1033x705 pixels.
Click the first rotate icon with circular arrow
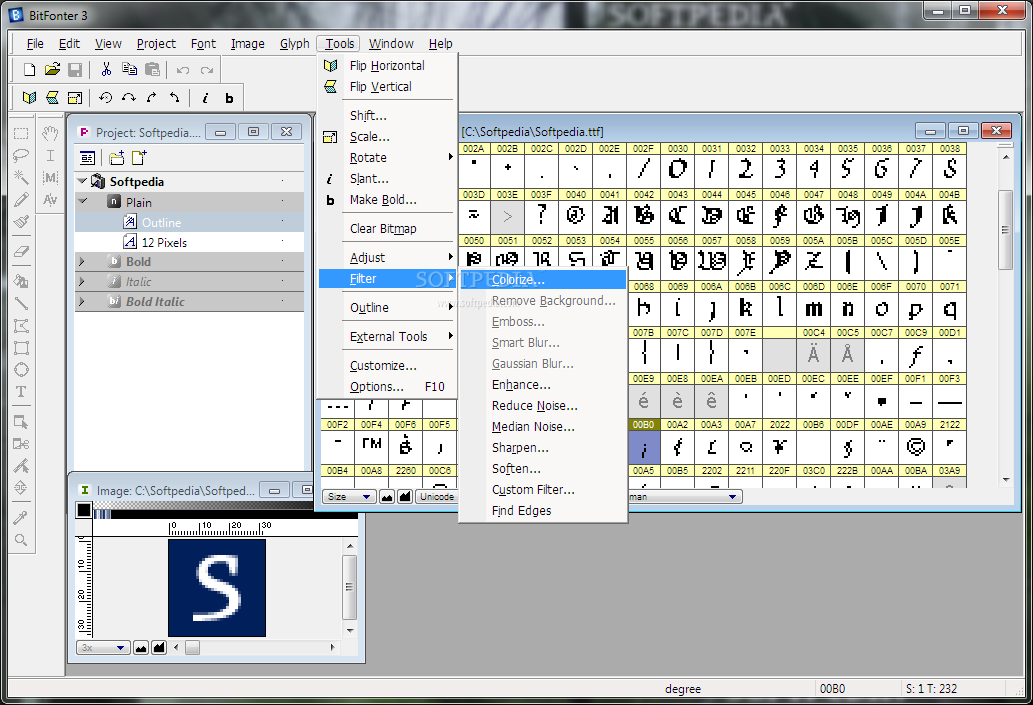pos(105,98)
